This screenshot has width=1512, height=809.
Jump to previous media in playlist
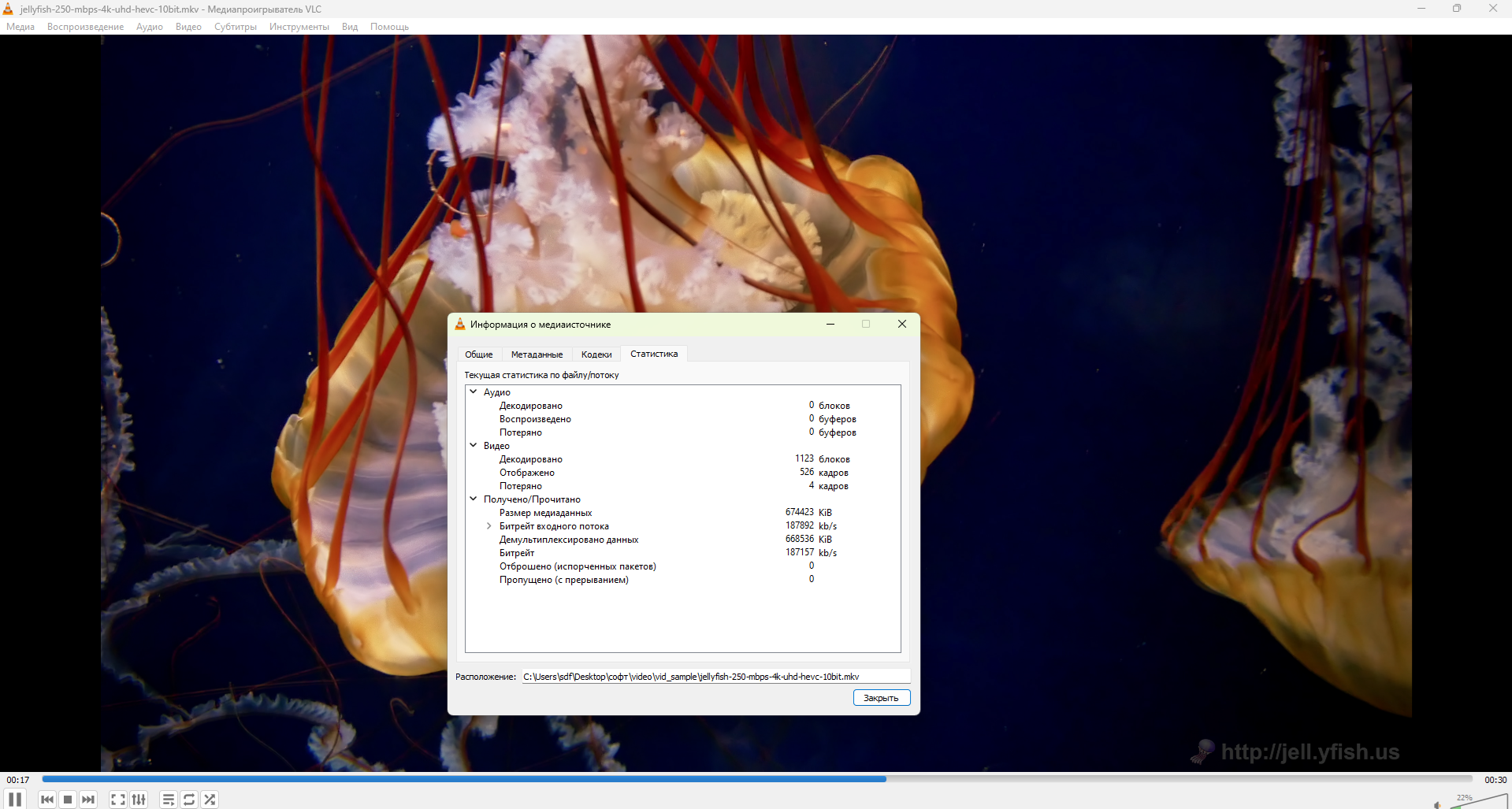tap(47, 800)
